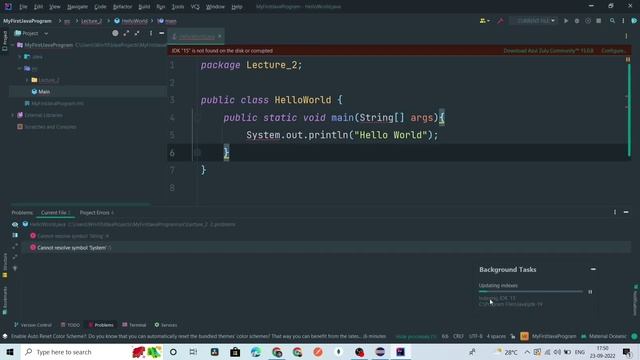Toggle the Notifications side tool window button

point(636,300)
